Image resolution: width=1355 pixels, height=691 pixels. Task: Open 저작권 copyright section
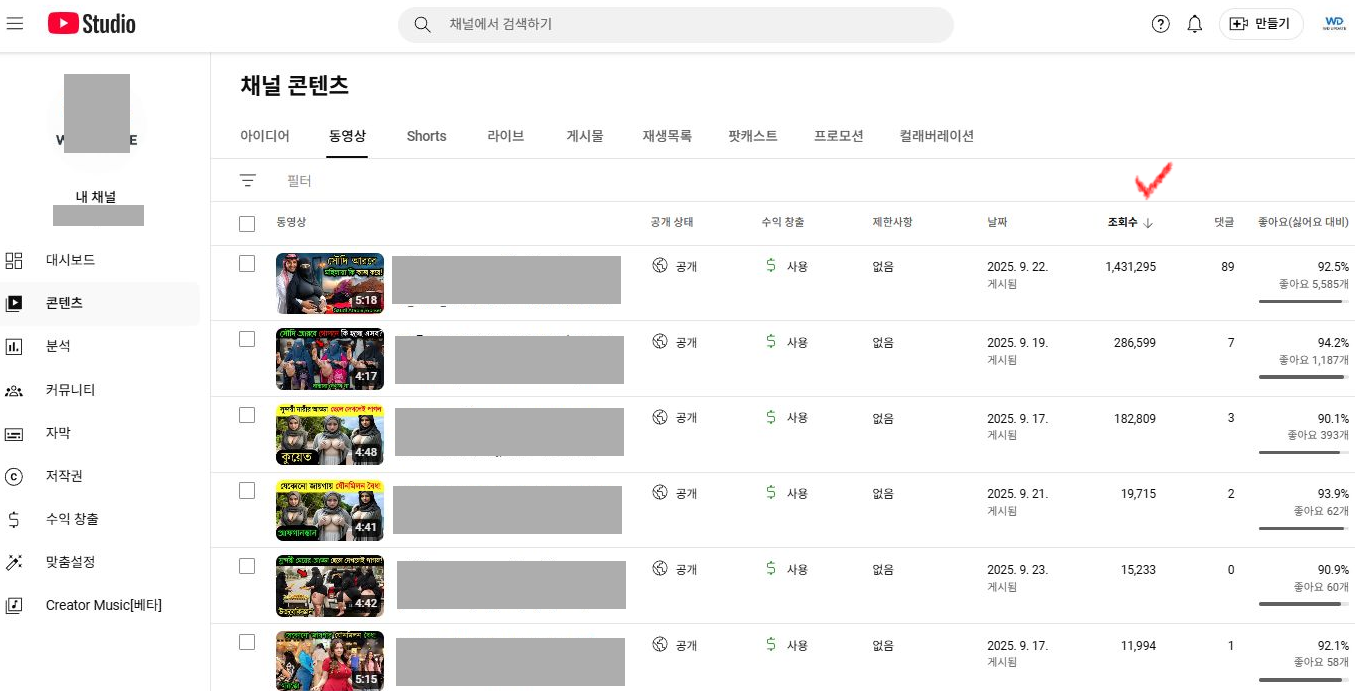pos(64,476)
